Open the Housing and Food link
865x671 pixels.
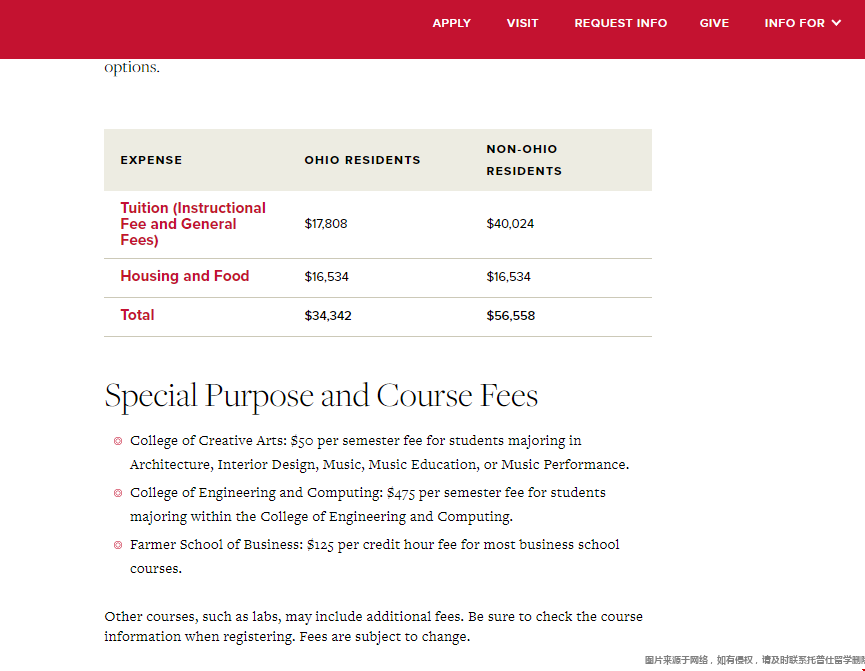coord(185,276)
